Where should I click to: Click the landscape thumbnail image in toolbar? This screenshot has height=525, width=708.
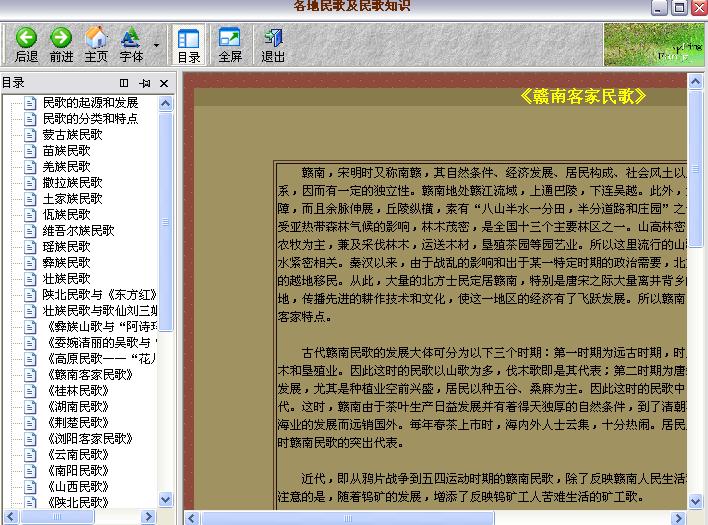coord(654,45)
